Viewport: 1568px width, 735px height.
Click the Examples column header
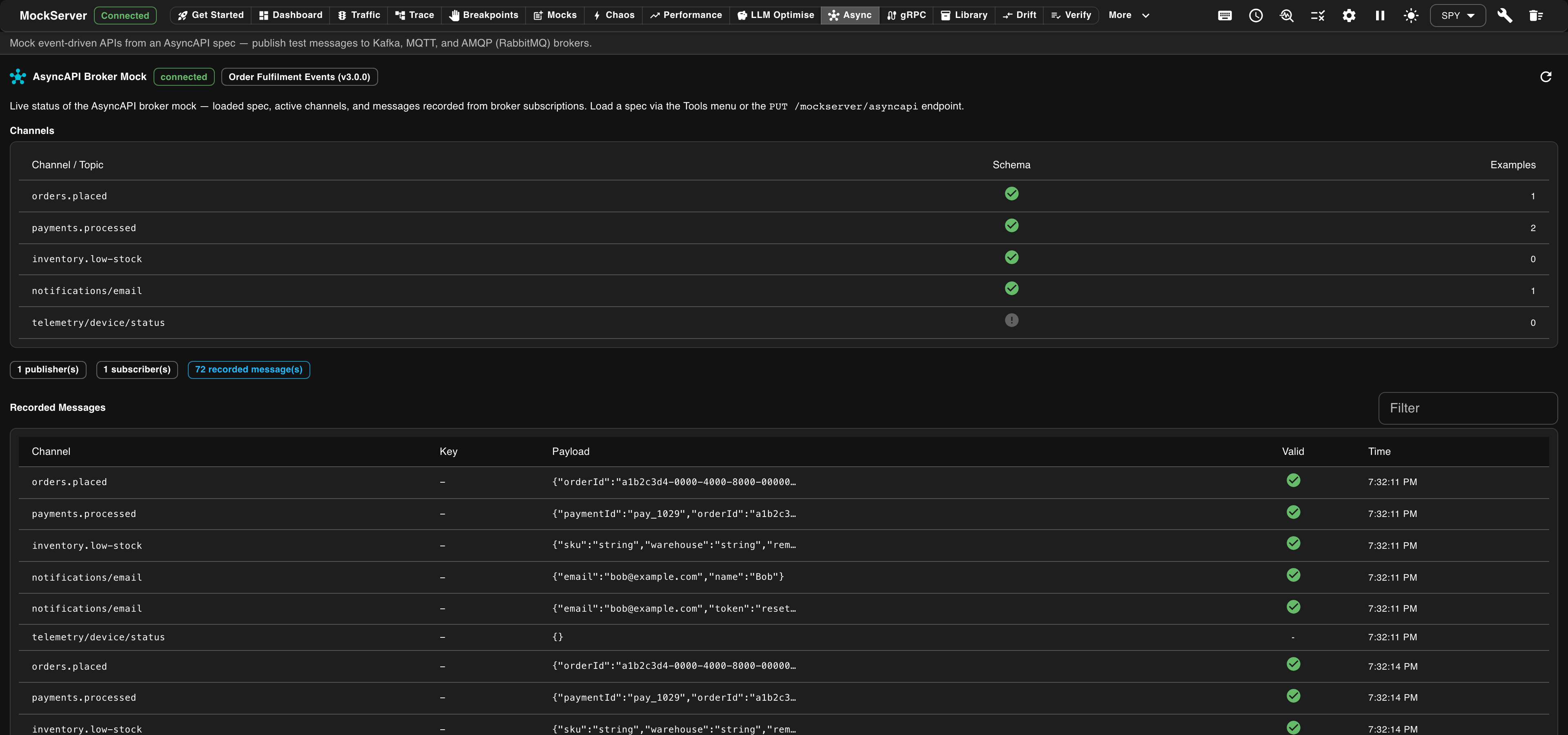tap(1512, 165)
